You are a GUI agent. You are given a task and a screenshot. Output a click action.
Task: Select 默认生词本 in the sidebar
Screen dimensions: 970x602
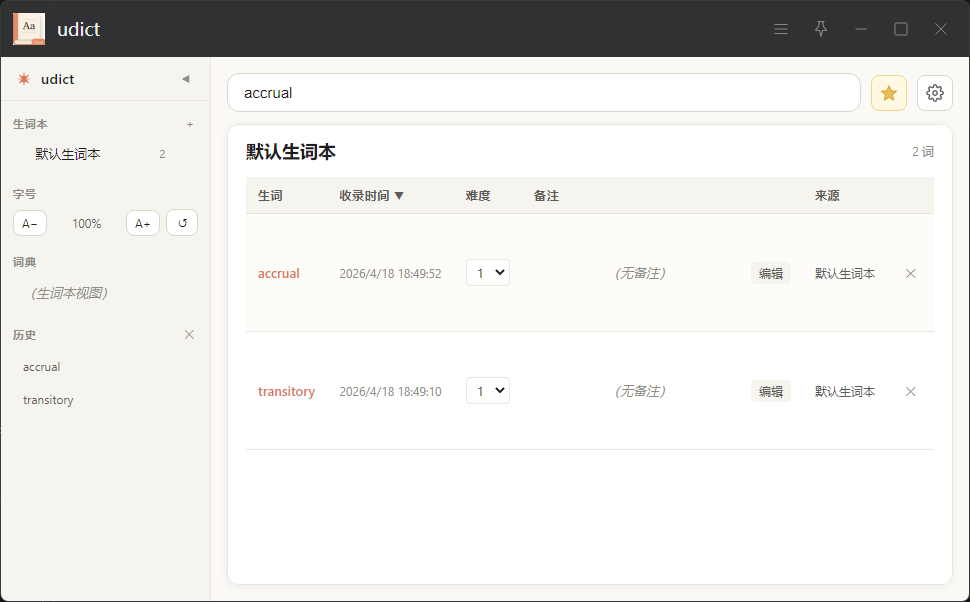click(68, 154)
